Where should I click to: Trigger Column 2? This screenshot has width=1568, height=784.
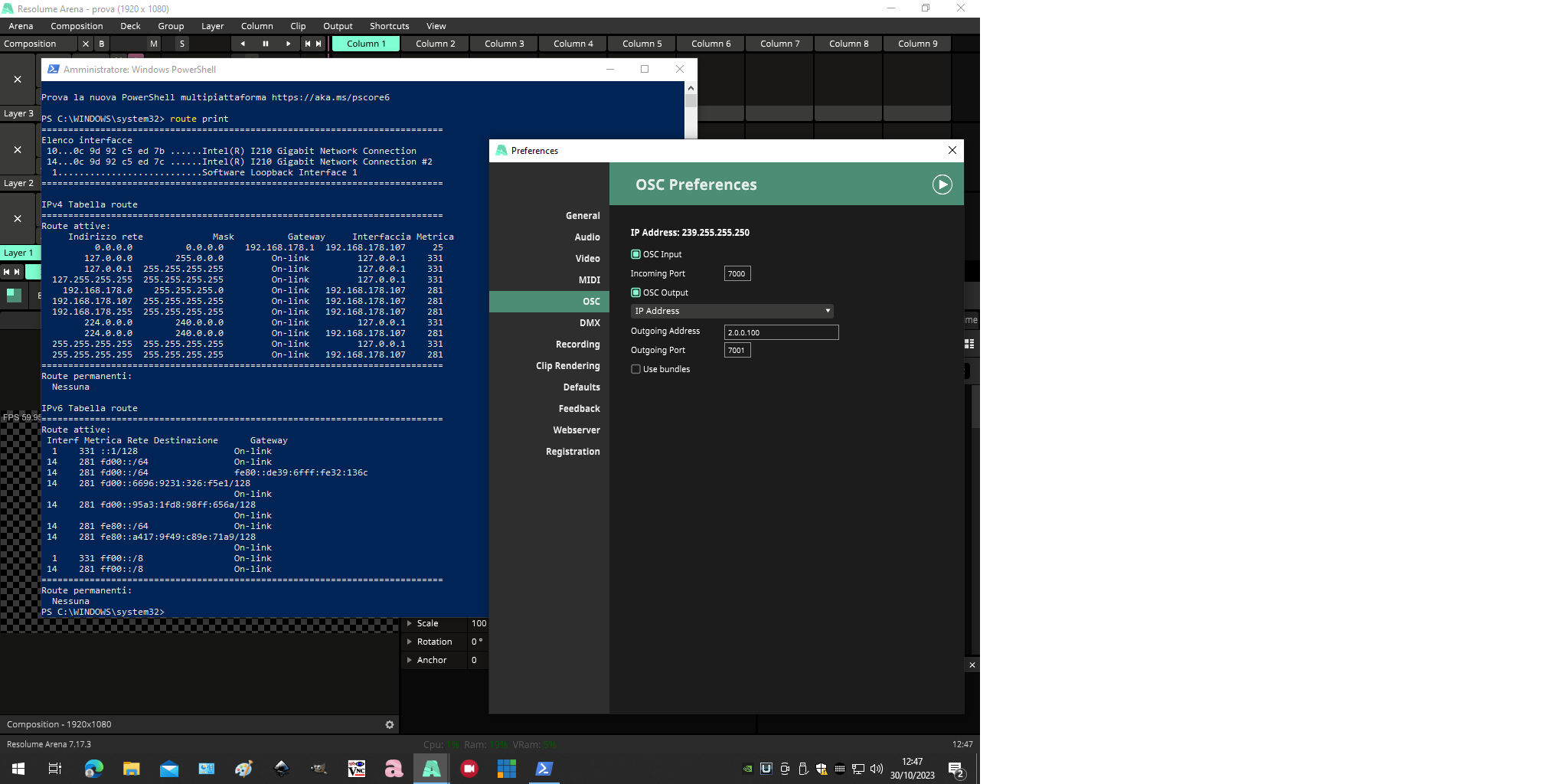[x=435, y=44]
